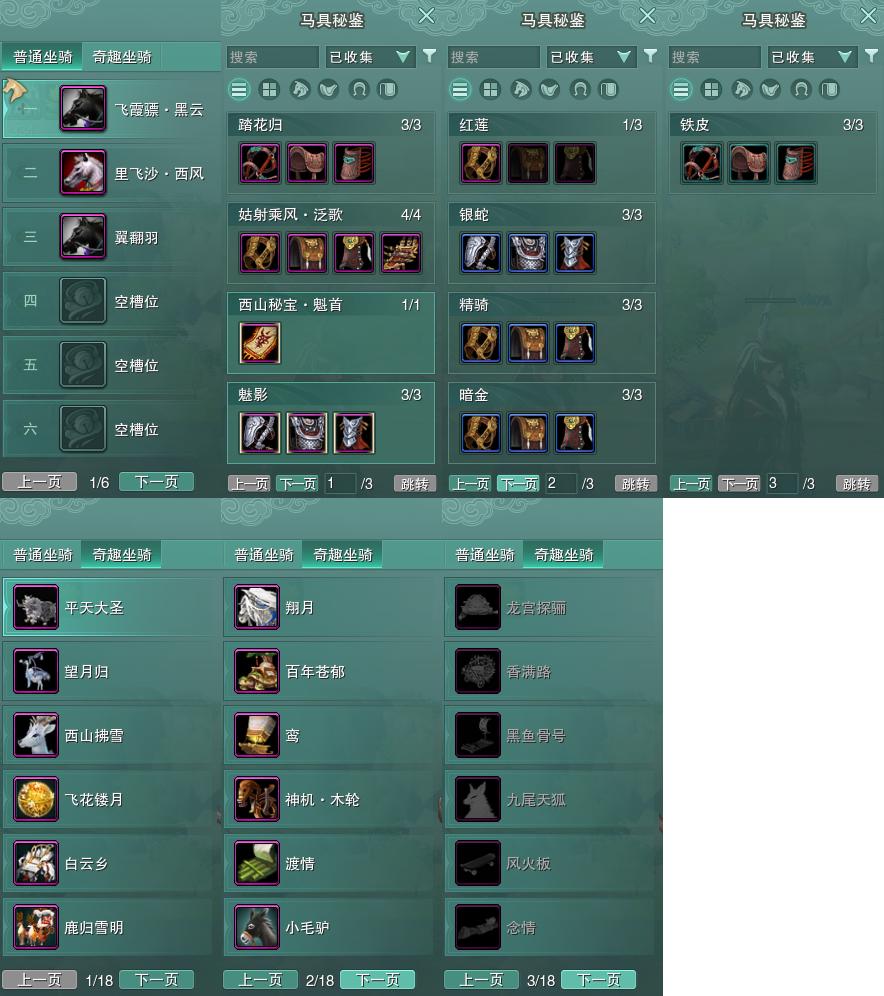Select the 飞花镂月 golden orb mount
Image resolution: width=884 pixels, height=996 pixels.
coord(36,799)
